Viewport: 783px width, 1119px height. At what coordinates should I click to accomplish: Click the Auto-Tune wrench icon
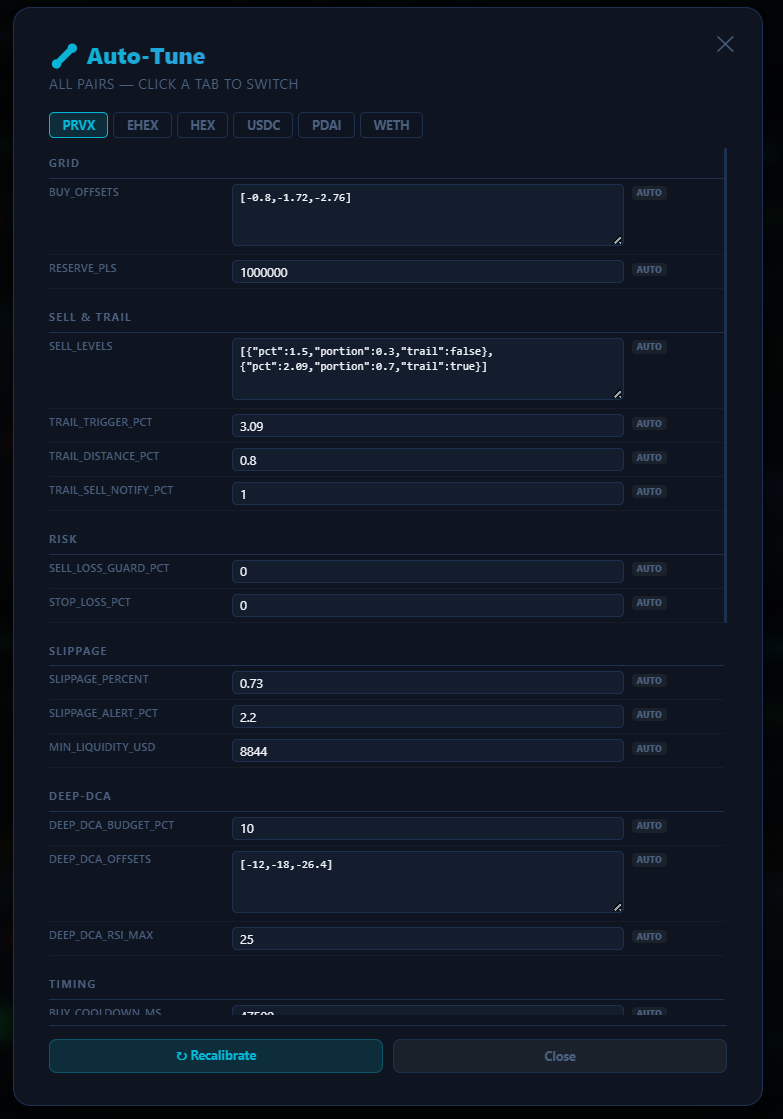64,56
